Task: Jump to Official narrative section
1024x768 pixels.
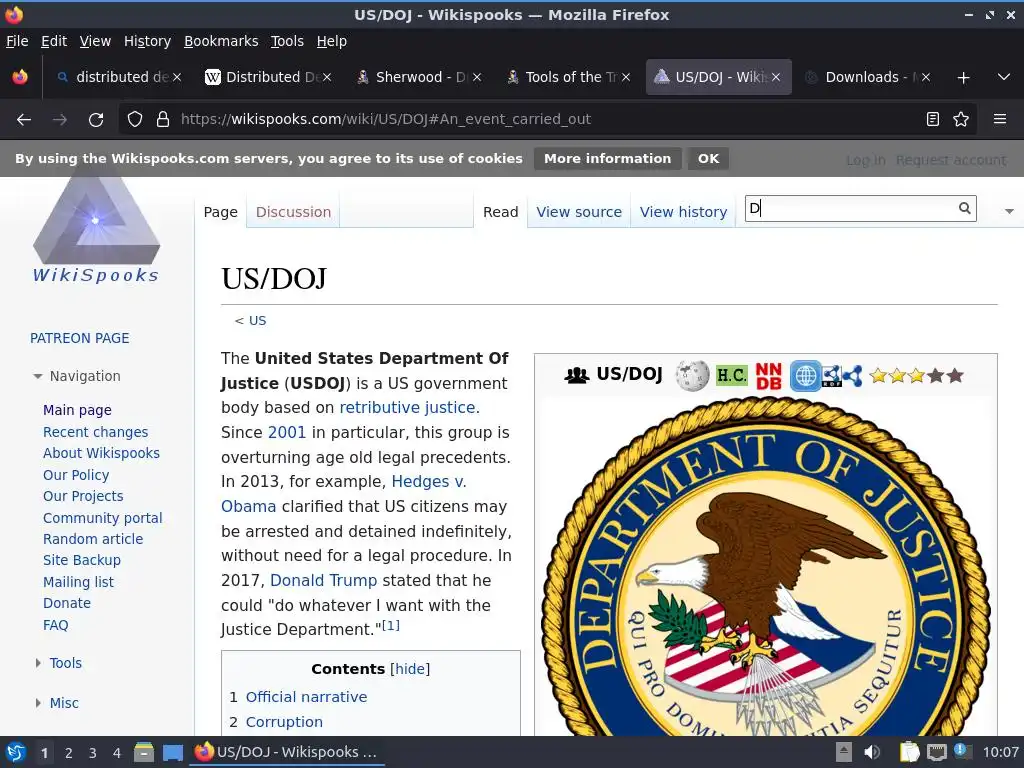Action: [306, 697]
